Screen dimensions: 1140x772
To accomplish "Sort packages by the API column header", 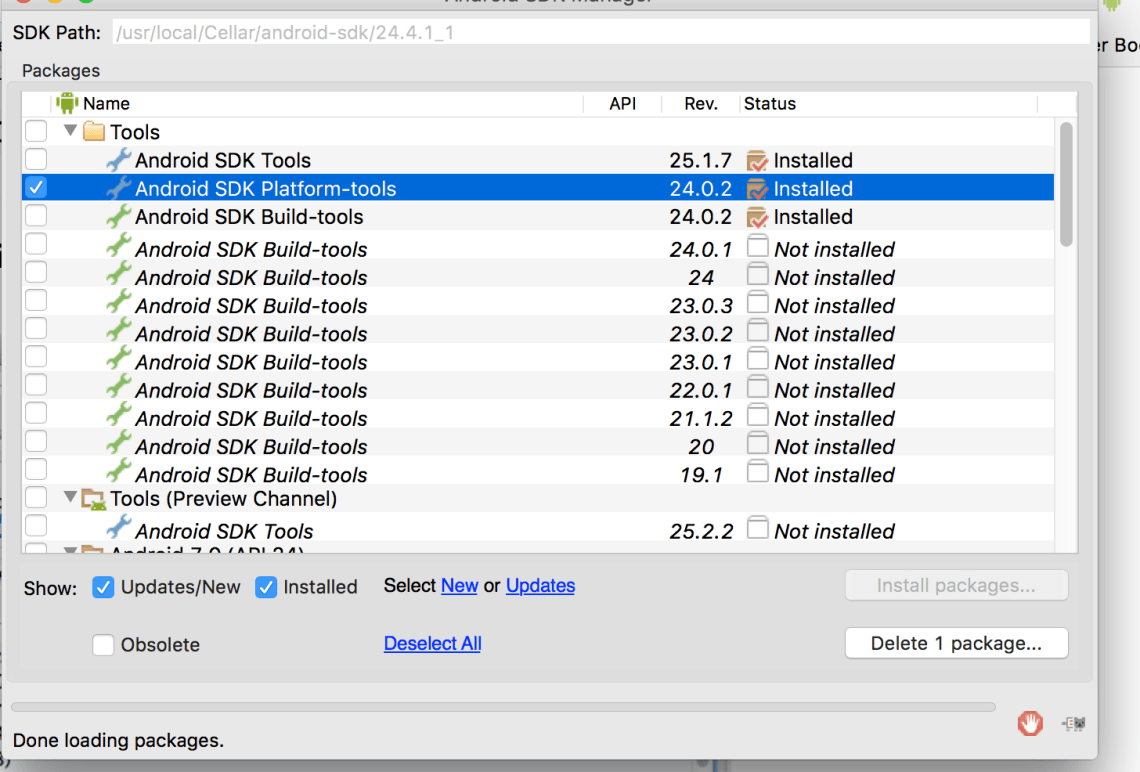I will 622,104.
